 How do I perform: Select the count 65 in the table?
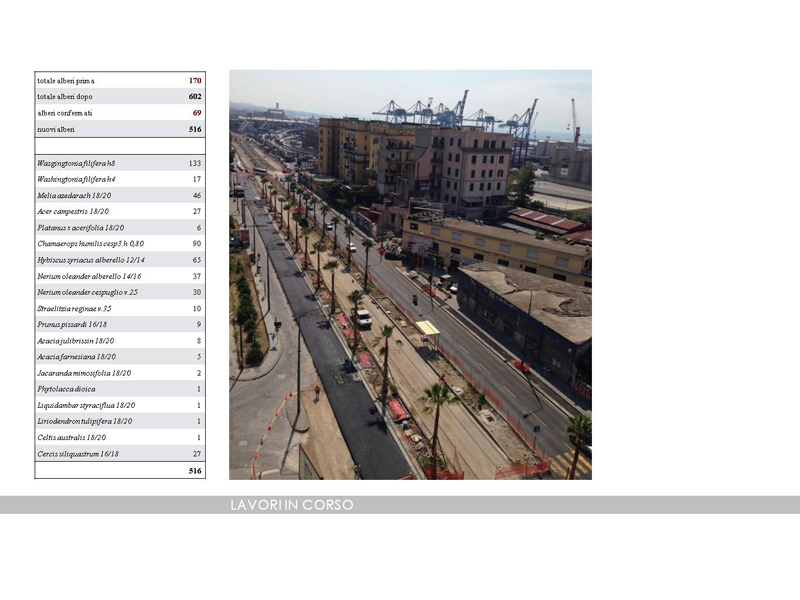pos(197,260)
